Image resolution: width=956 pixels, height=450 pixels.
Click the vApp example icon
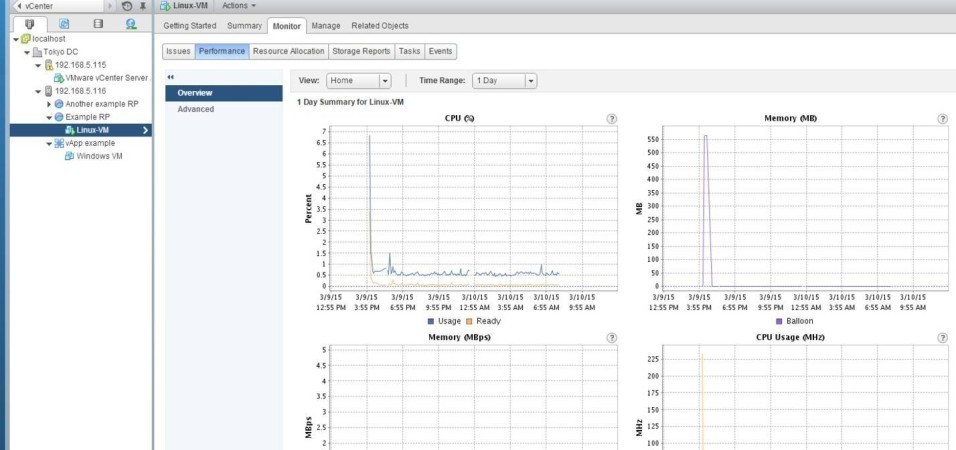tap(59, 143)
